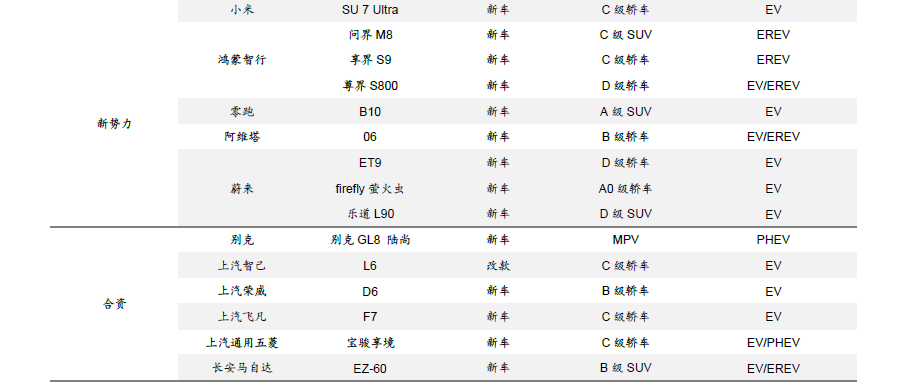
Task: Select the SU 7 Ultra cell
Action: (x=370, y=10)
